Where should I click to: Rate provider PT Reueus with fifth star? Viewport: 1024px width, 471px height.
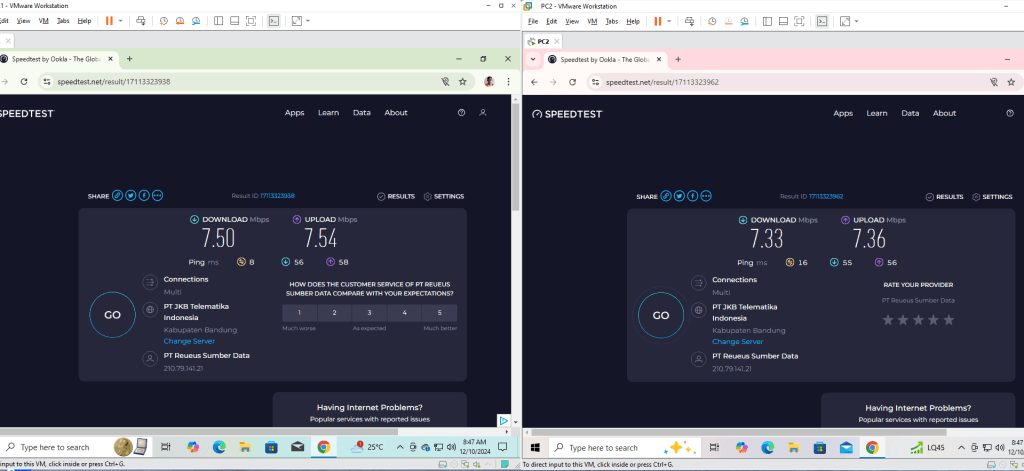pyautogui.click(x=949, y=319)
